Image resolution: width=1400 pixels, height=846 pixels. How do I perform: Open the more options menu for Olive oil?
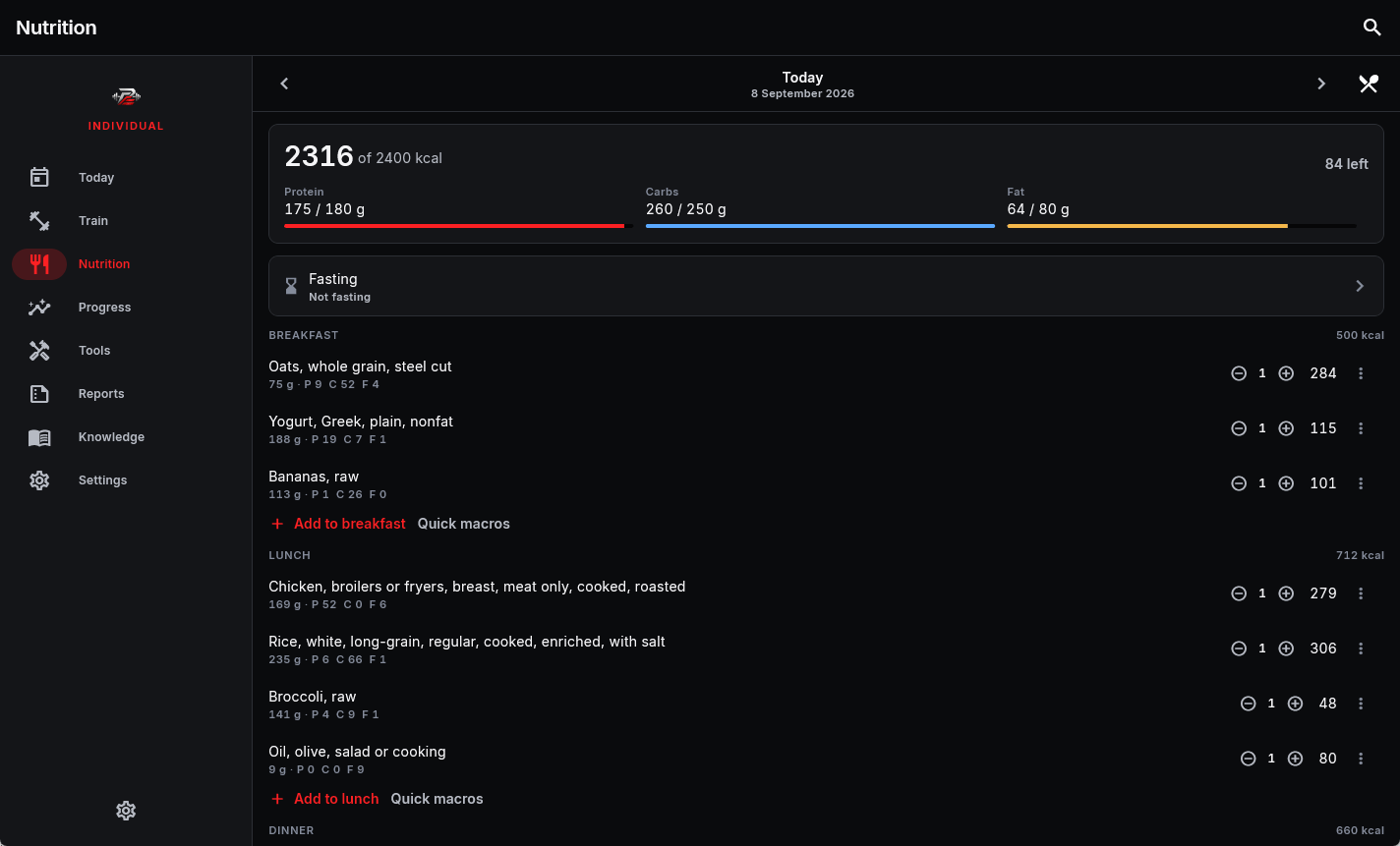click(x=1361, y=759)
